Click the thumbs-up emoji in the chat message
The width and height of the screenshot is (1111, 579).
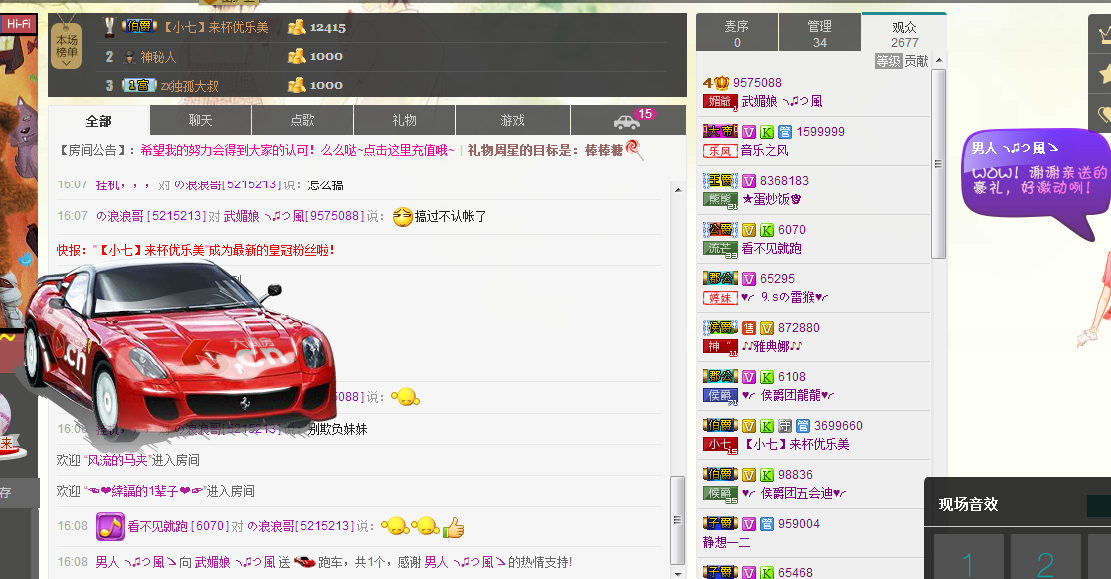[x=453, y=527]
